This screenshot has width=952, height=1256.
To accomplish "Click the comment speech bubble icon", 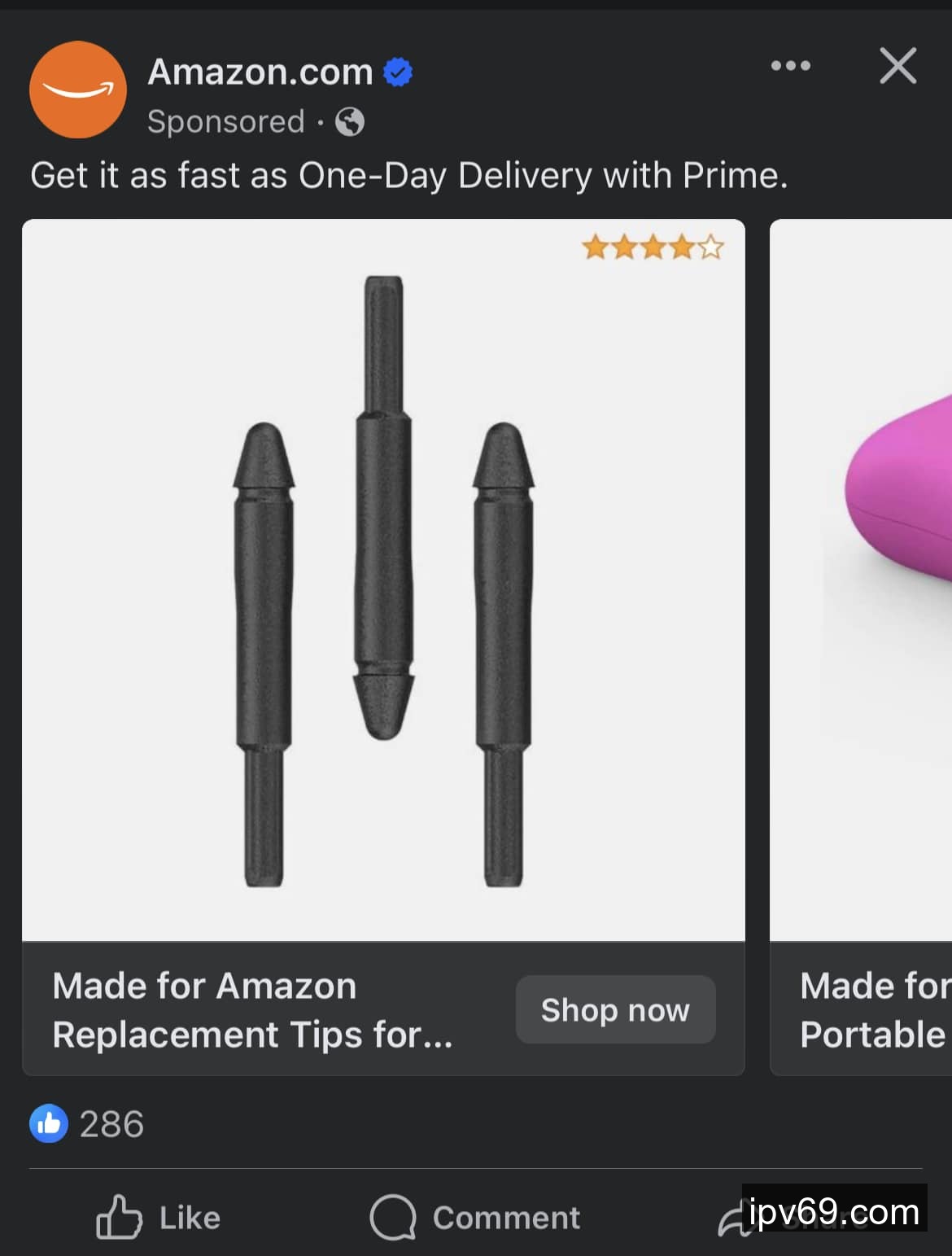I will (393, 1217).
